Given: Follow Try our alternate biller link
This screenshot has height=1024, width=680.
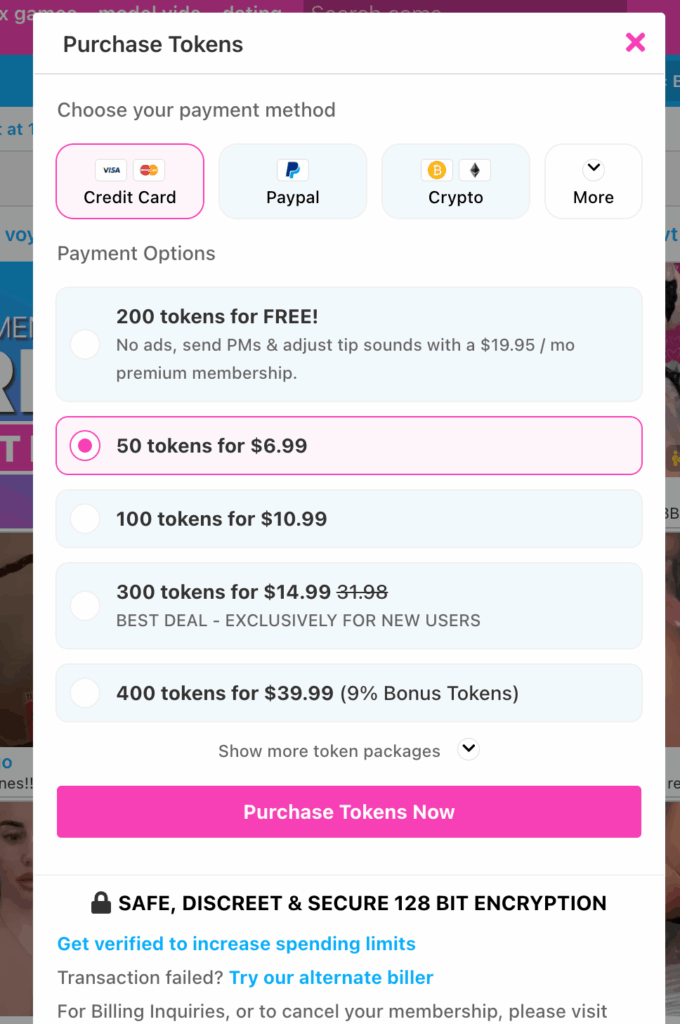Looking at the screenshot, I should 331,977.
